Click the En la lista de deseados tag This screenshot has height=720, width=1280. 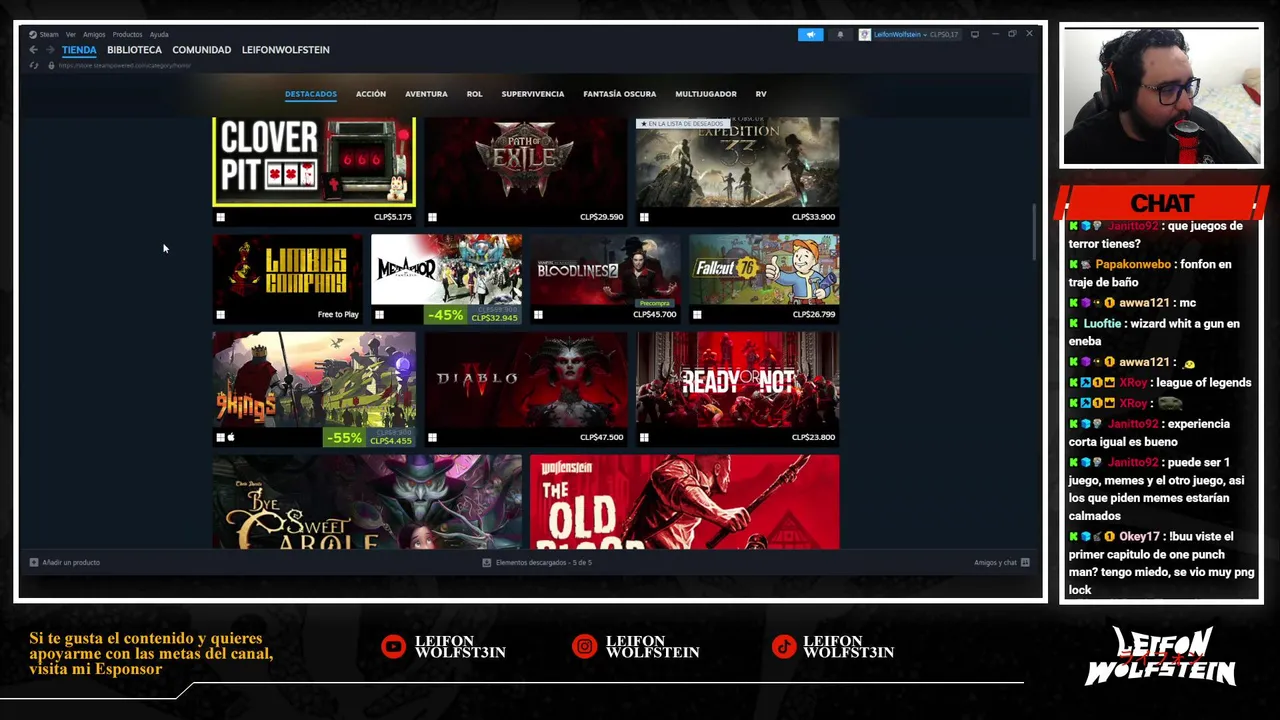681,123
